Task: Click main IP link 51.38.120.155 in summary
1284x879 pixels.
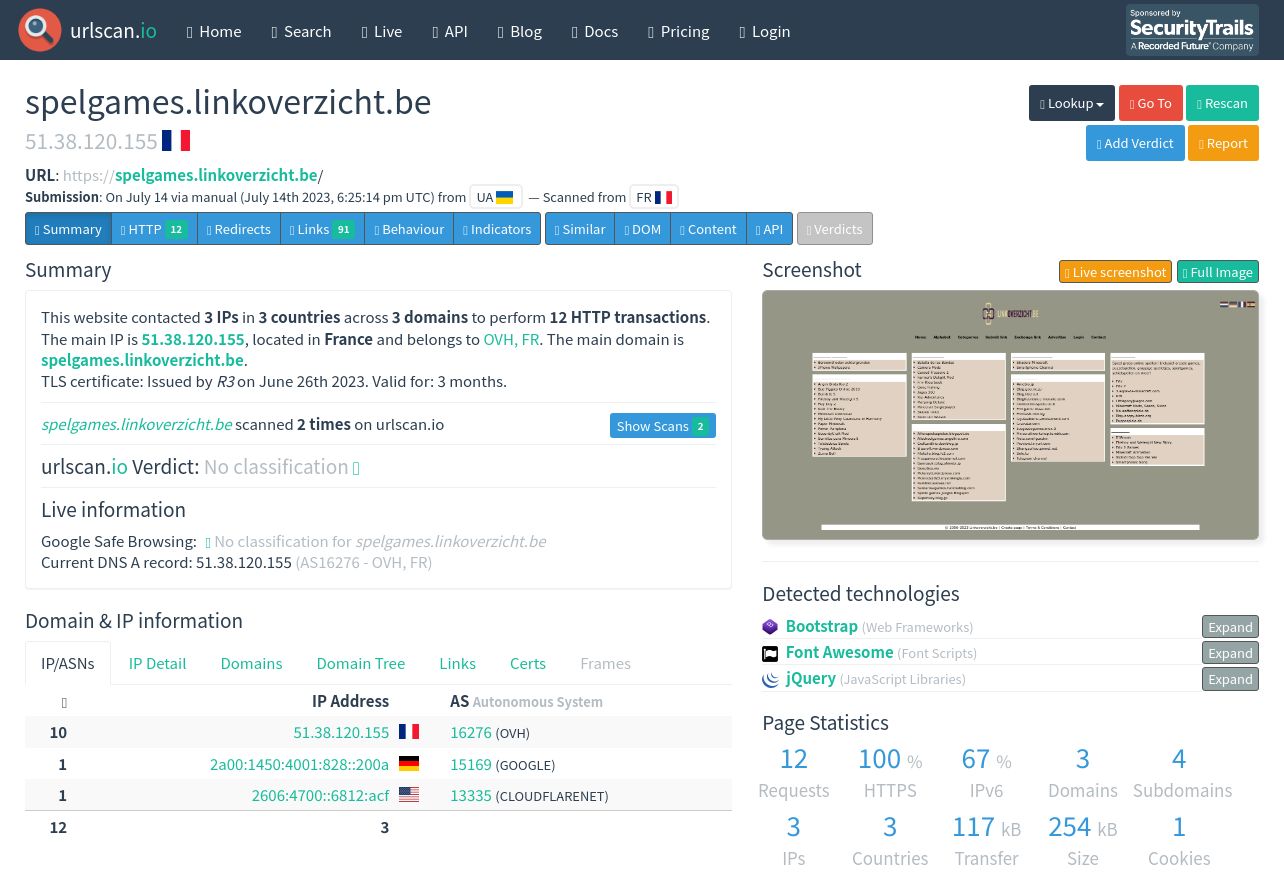Action: click(193, 339)
